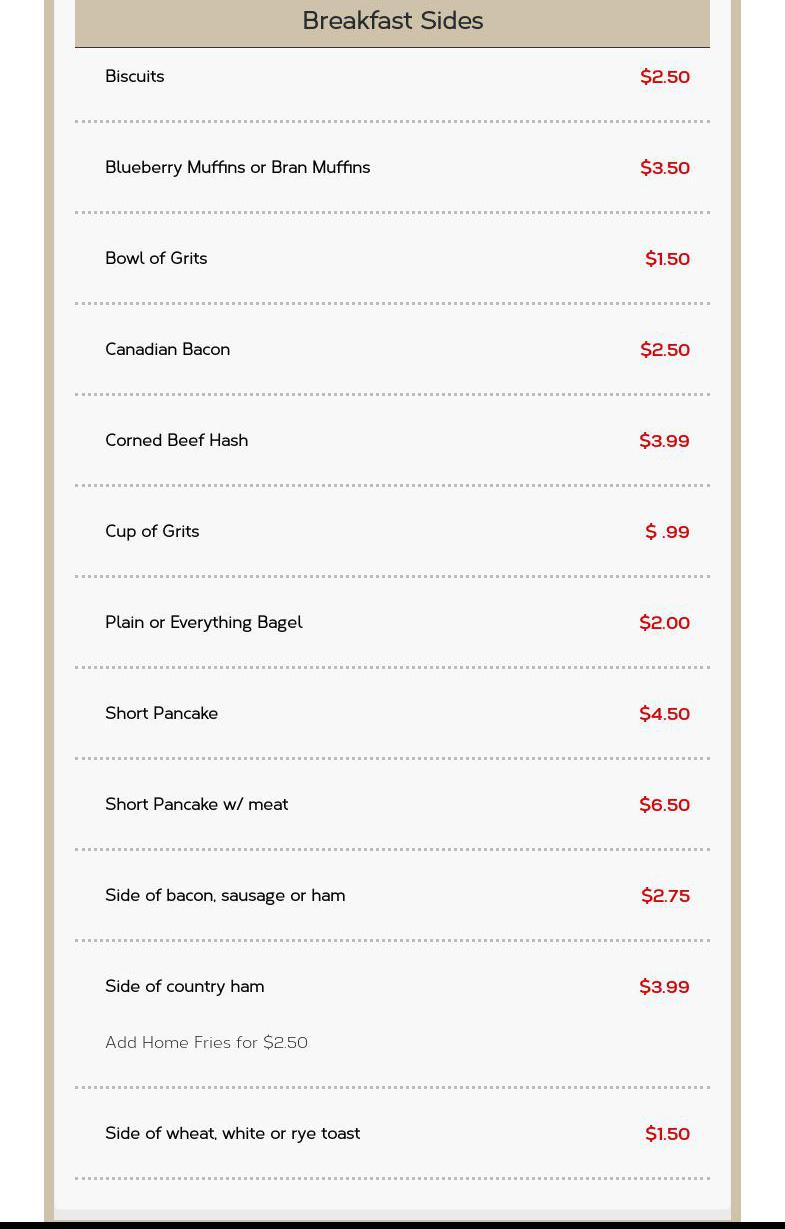
Task: Choose the Corned Beef Hash item
Action: click(x=176, y=441)
